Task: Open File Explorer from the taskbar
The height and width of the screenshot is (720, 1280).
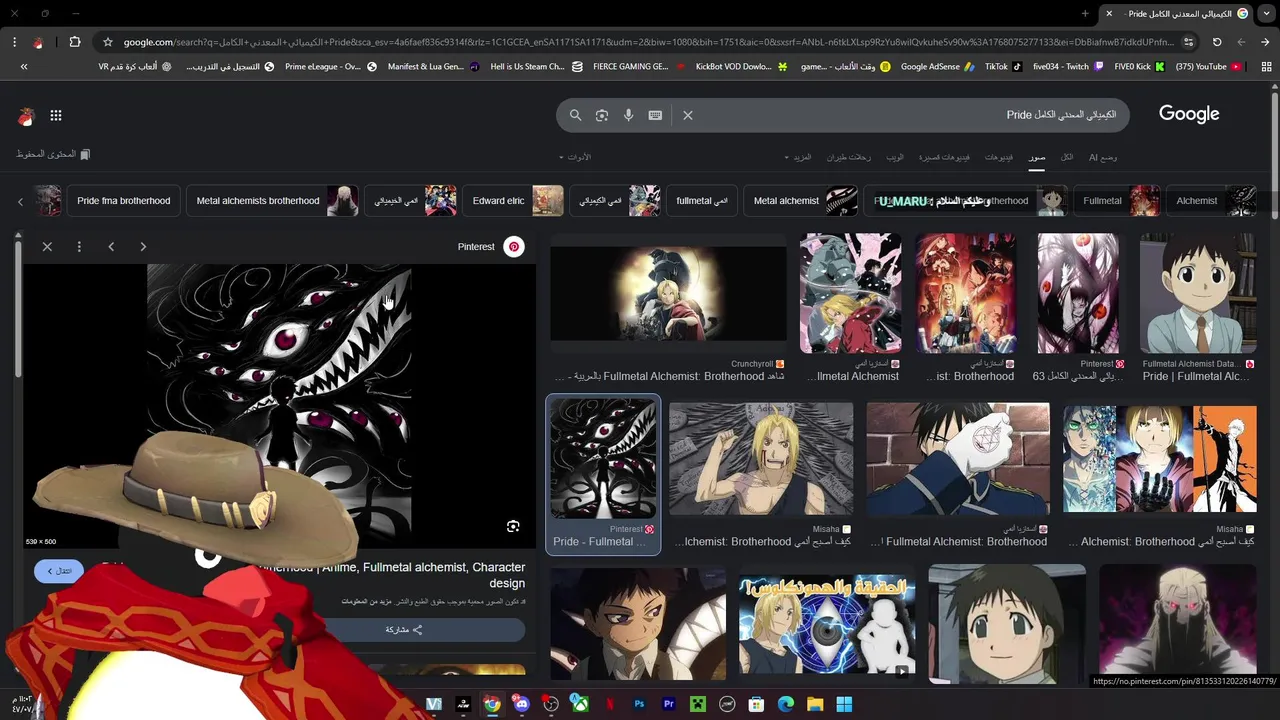Action: (815, 704)
